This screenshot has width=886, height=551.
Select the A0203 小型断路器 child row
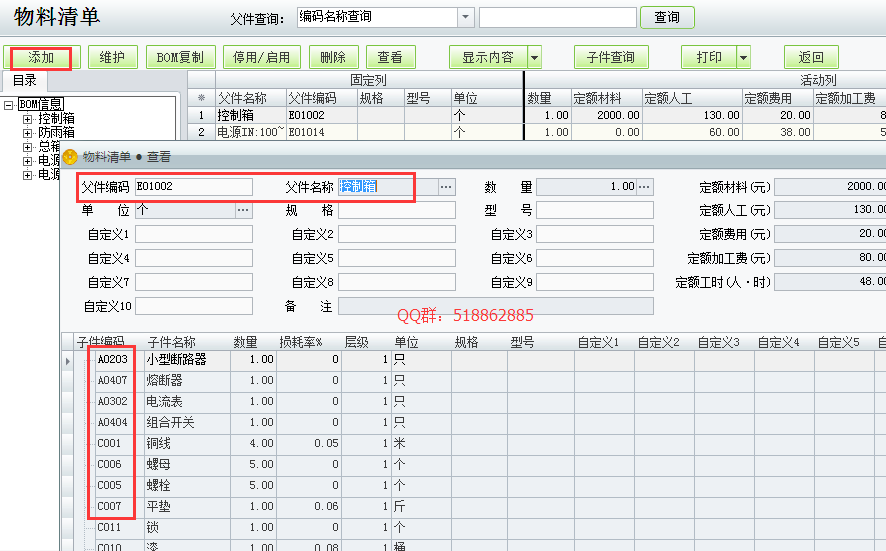170,360
